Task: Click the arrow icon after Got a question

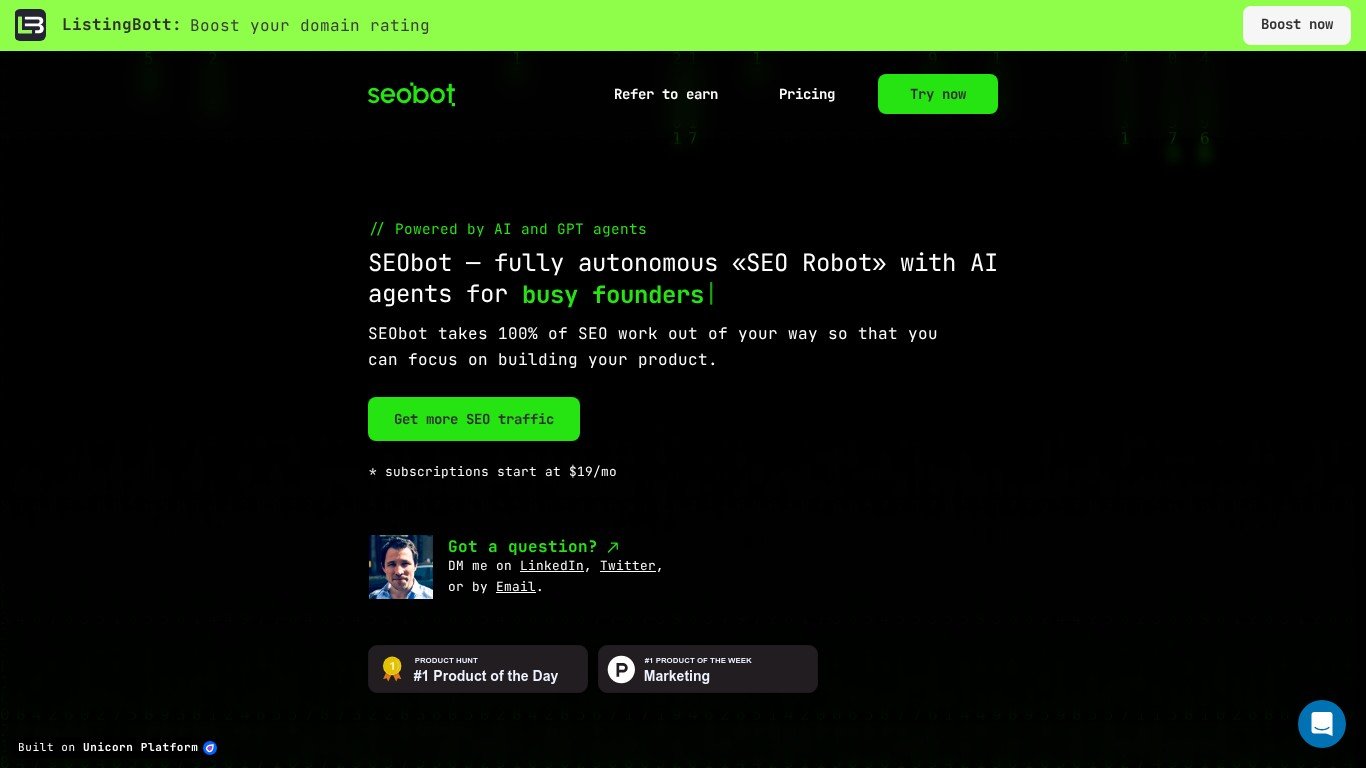Action: 613,546
